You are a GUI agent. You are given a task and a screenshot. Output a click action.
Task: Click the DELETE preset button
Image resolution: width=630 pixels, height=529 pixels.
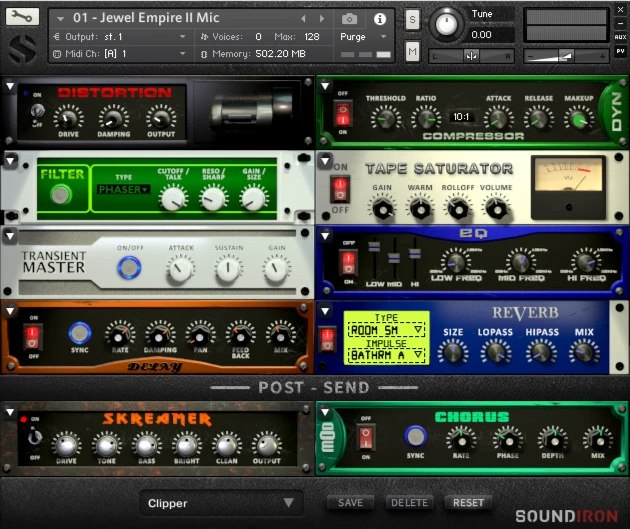[409, 502]
